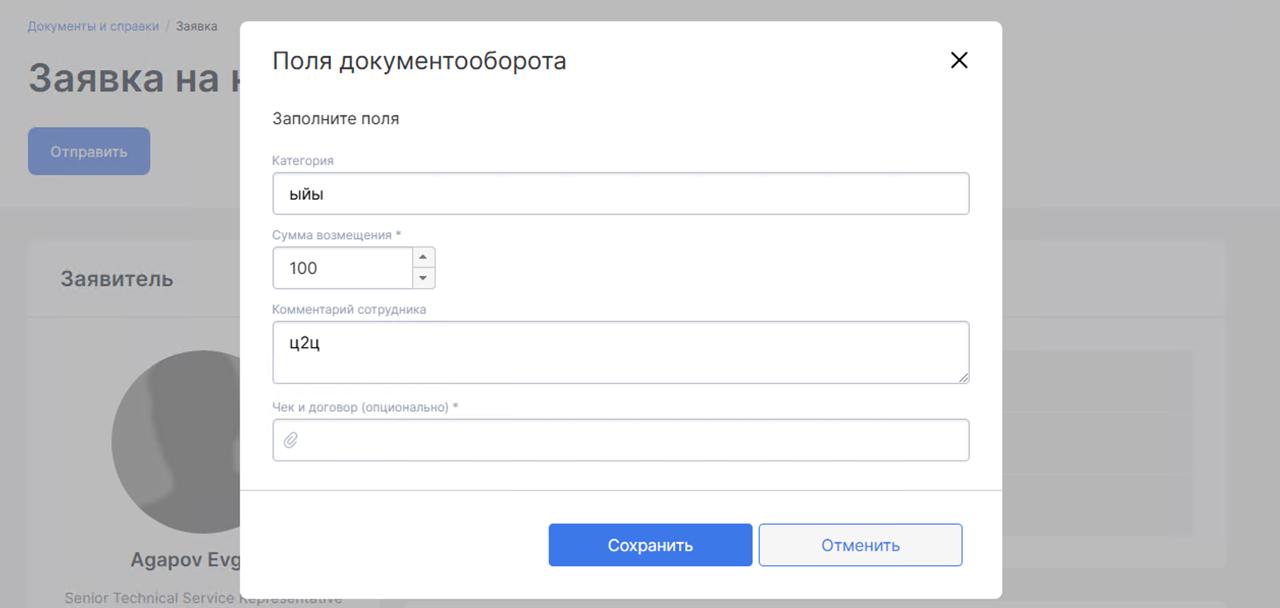Open the Чек и договор file upload field

click(x=630, y=440)
